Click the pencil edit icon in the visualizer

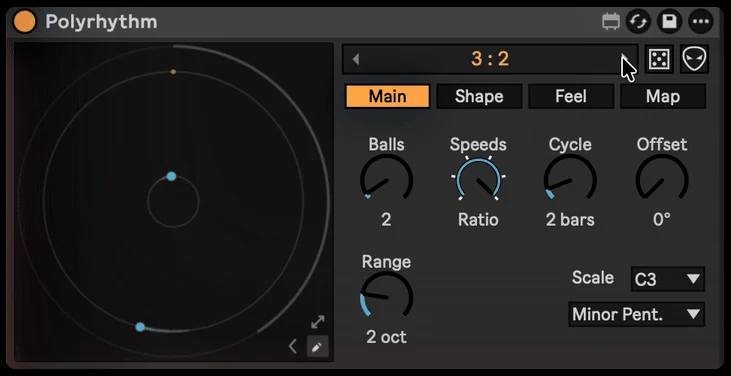pos(317,347)
